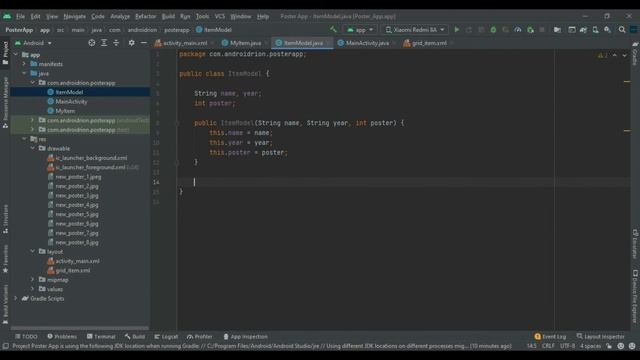Click the Make Project hammer icon
Viewport: 640px width, 360px height.
(333, 29)
